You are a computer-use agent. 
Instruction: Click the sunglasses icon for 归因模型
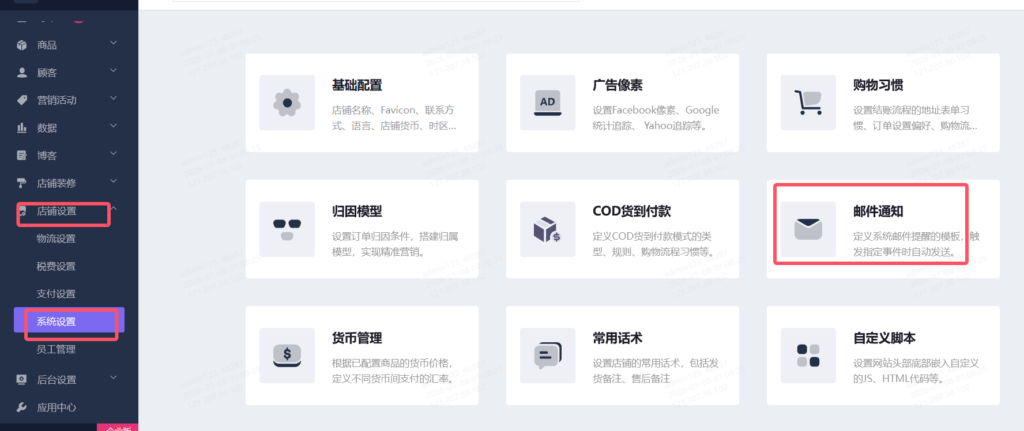coord(287,228)
